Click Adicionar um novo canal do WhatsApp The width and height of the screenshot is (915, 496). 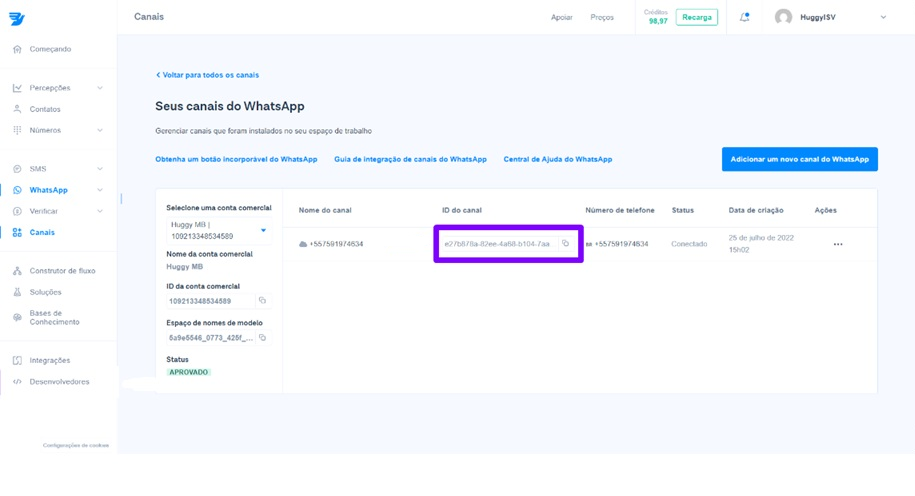[x=799, y=159]
